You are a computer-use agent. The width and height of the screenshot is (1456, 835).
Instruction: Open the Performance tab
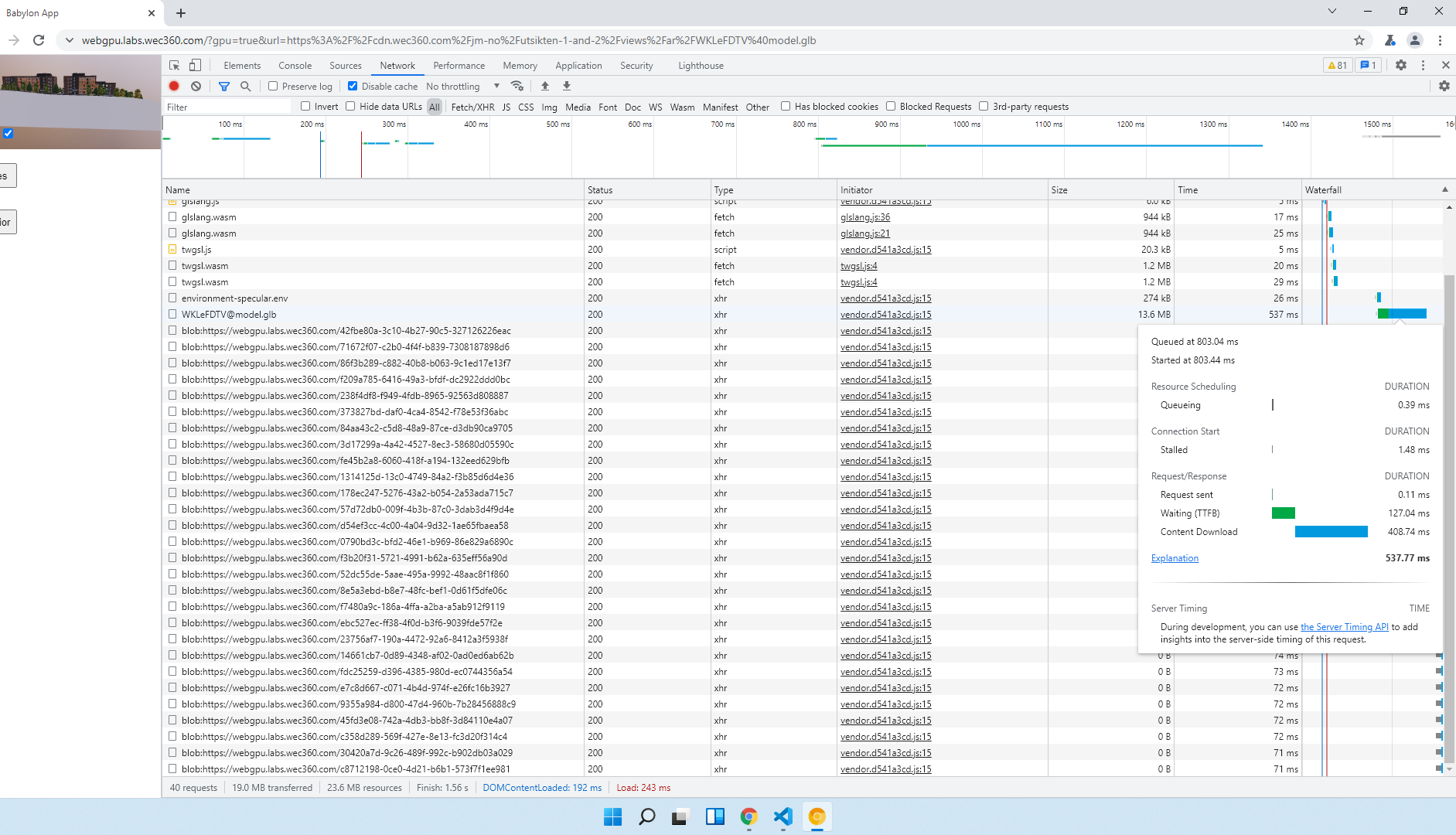click(459, 66)
